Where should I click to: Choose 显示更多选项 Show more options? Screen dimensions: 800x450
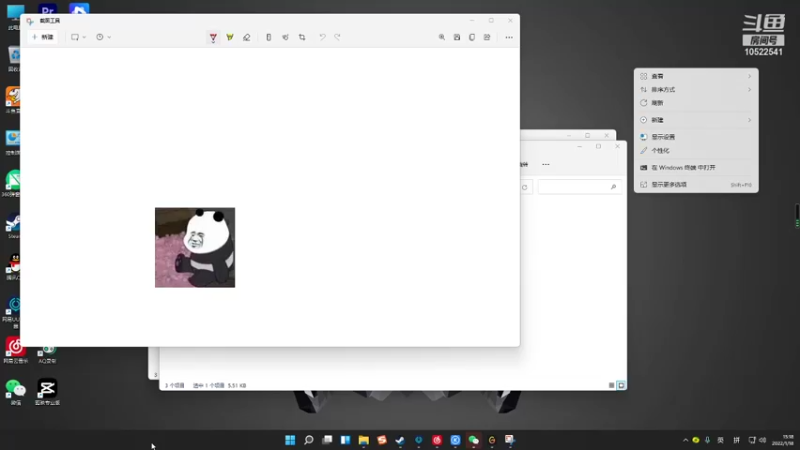[696, 185]
